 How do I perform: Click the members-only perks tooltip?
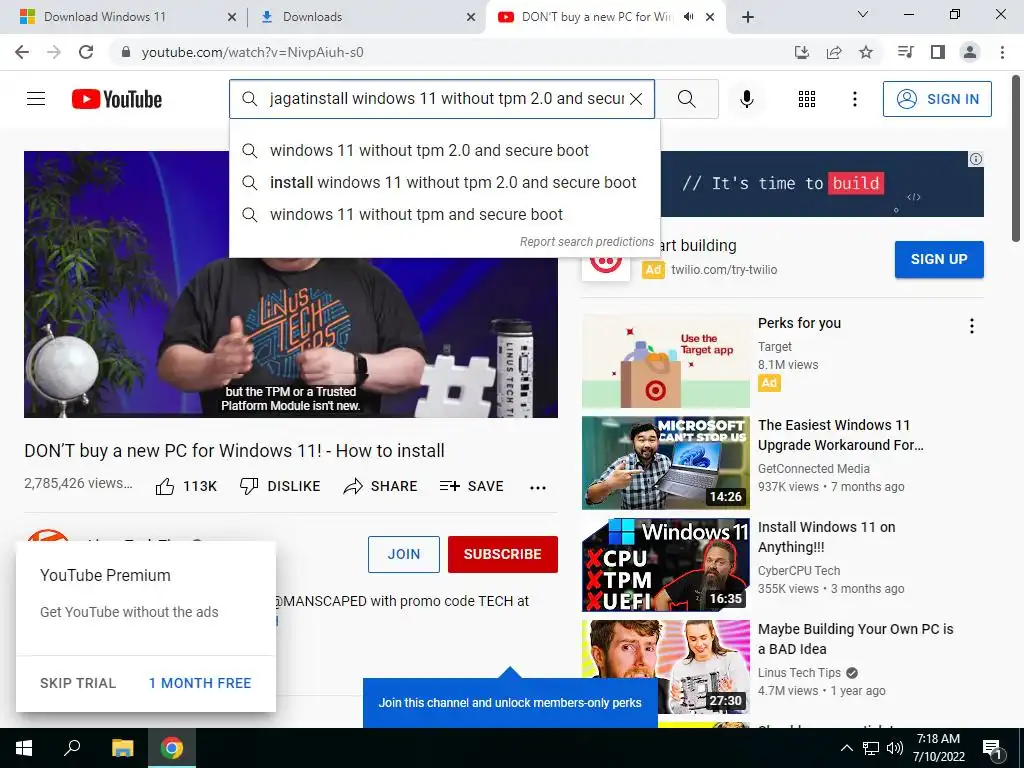point(510,703)
